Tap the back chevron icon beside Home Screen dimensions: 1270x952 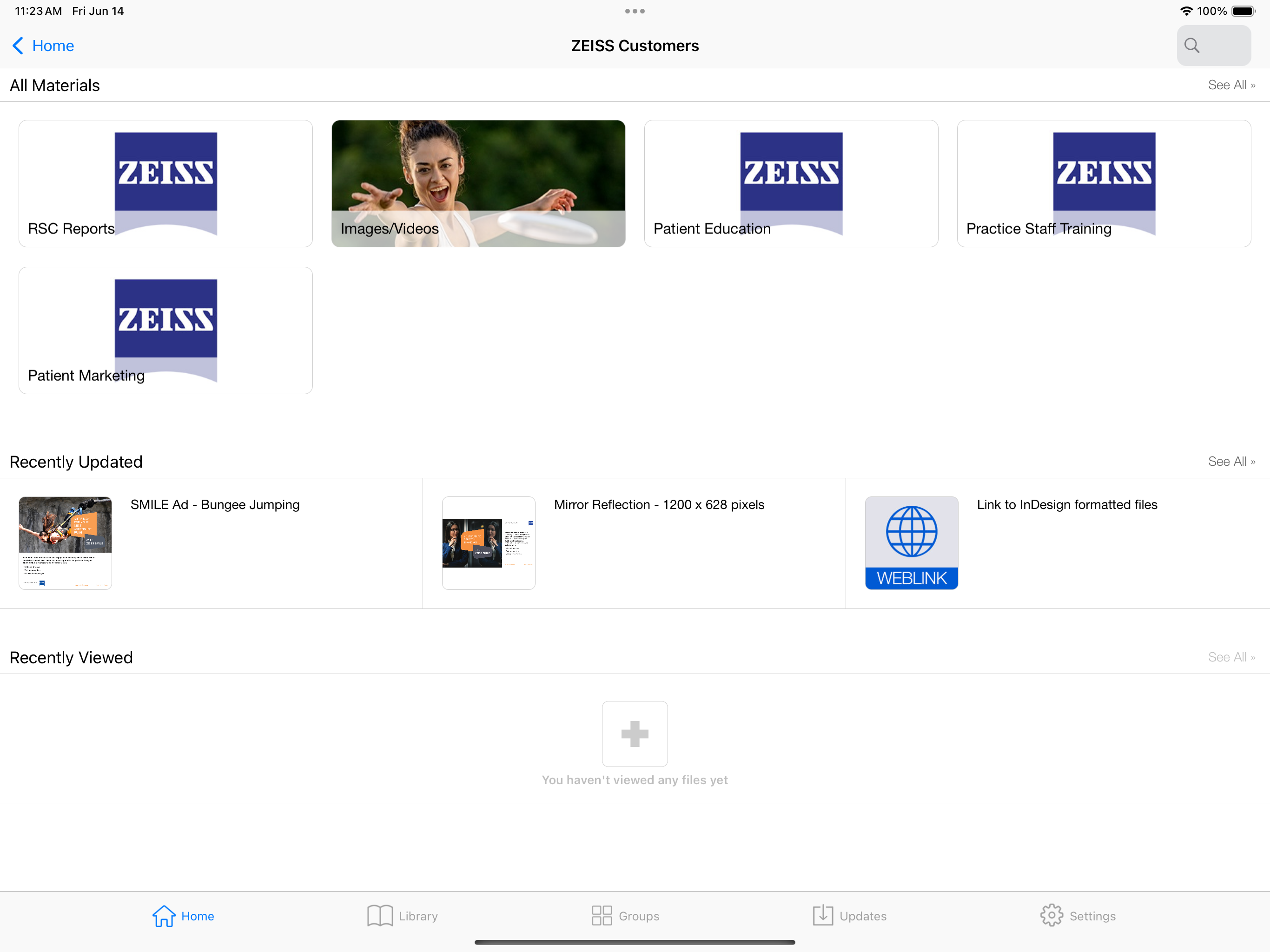tap(18, 46)
